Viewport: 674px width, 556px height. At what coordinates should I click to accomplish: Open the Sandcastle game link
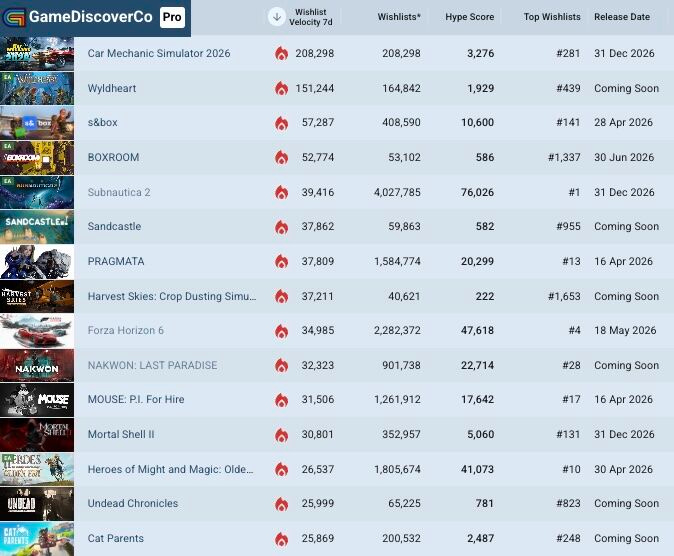(x=114, y=227)
